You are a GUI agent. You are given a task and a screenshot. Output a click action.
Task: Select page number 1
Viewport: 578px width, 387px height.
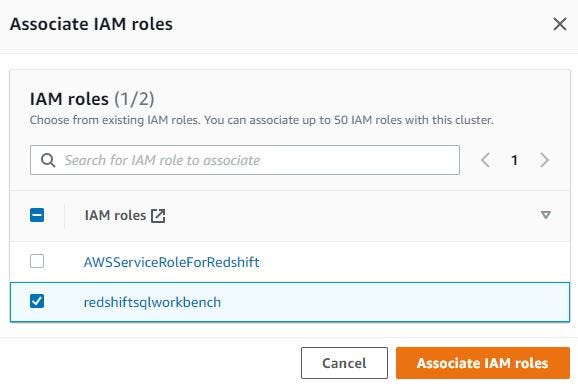[515, 160]
